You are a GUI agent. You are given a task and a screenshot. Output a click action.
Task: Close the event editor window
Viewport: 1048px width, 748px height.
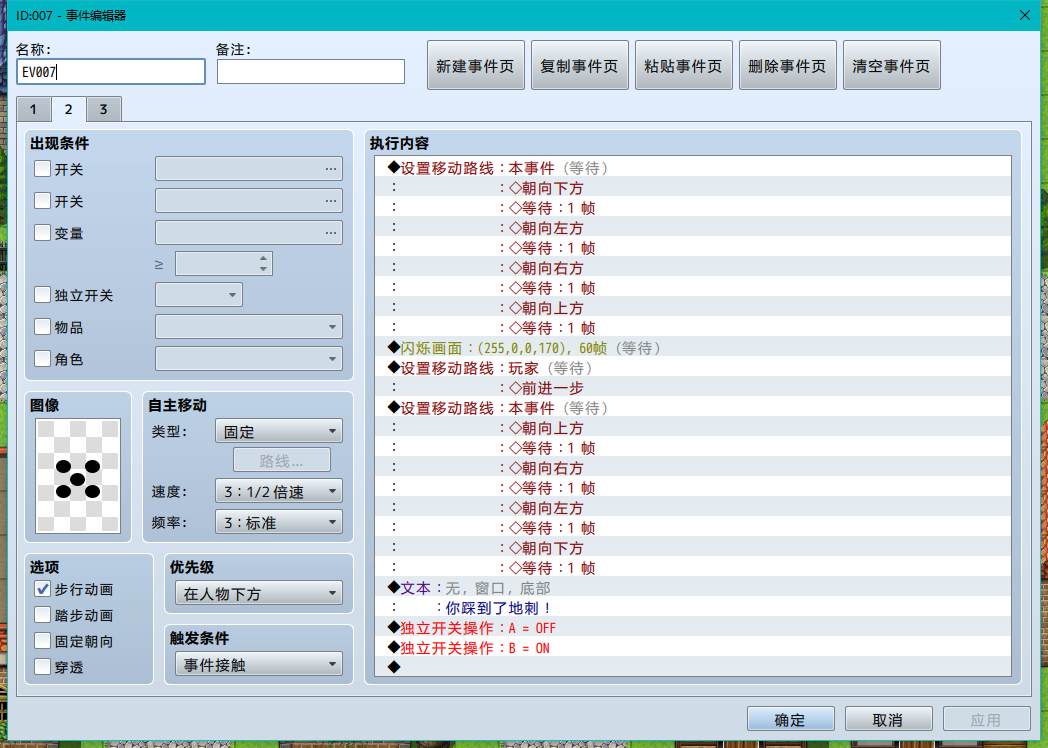pos(1025,15)
